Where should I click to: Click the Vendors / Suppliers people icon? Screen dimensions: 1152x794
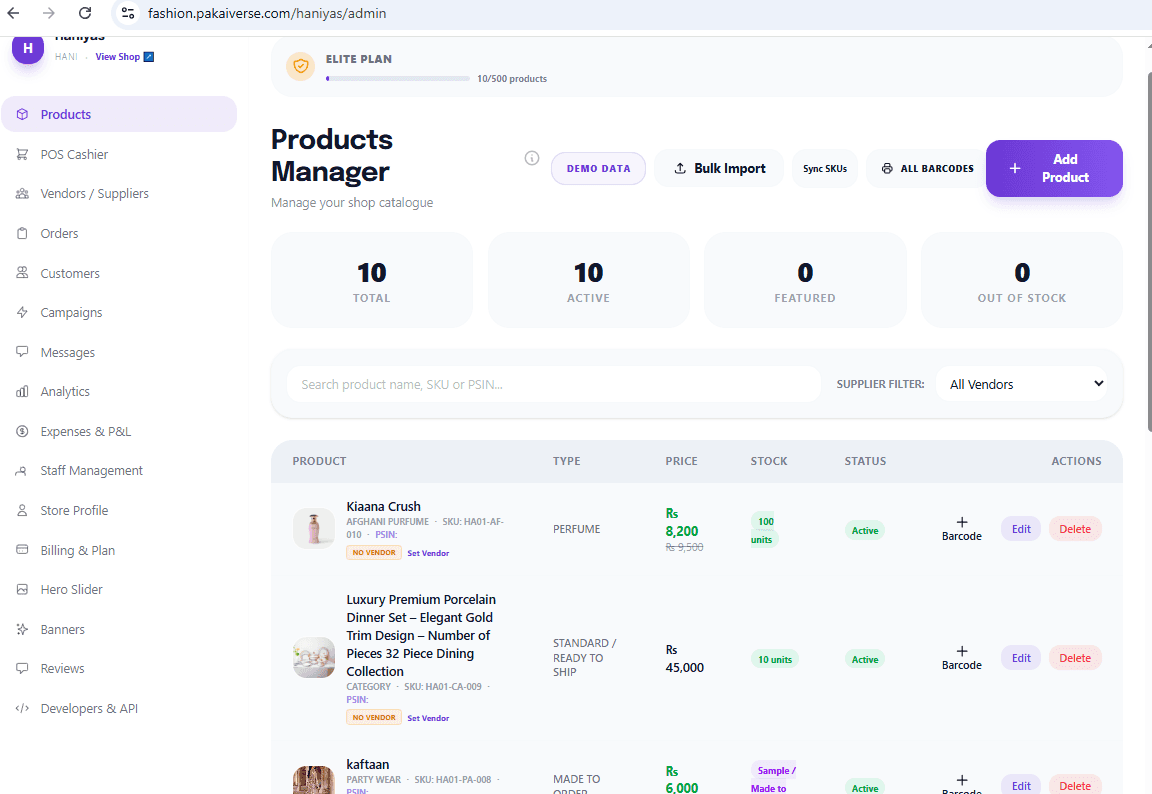click(x=22, y=193)
